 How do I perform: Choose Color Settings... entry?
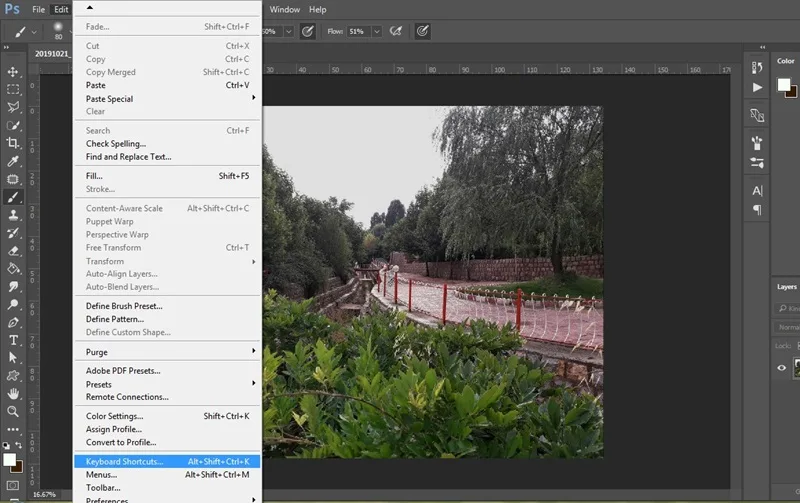pos(167,416)
